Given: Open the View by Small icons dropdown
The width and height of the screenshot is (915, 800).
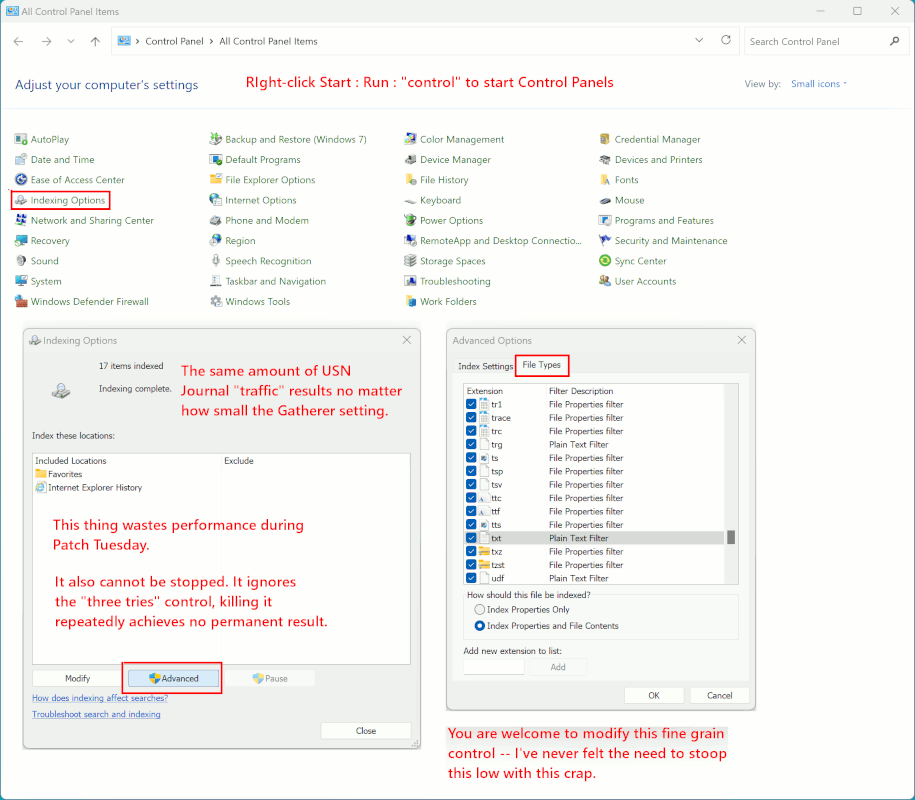Looking at the screenshot, I should click(819, 84).
